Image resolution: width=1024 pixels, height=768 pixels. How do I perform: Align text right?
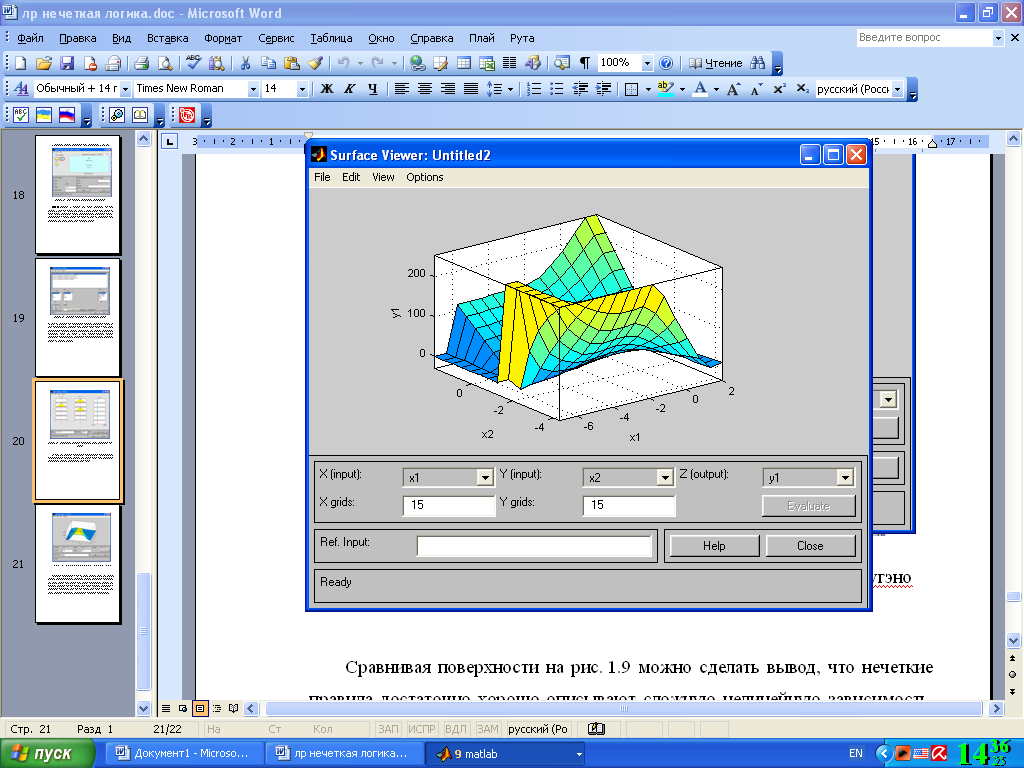click(447, 89)
